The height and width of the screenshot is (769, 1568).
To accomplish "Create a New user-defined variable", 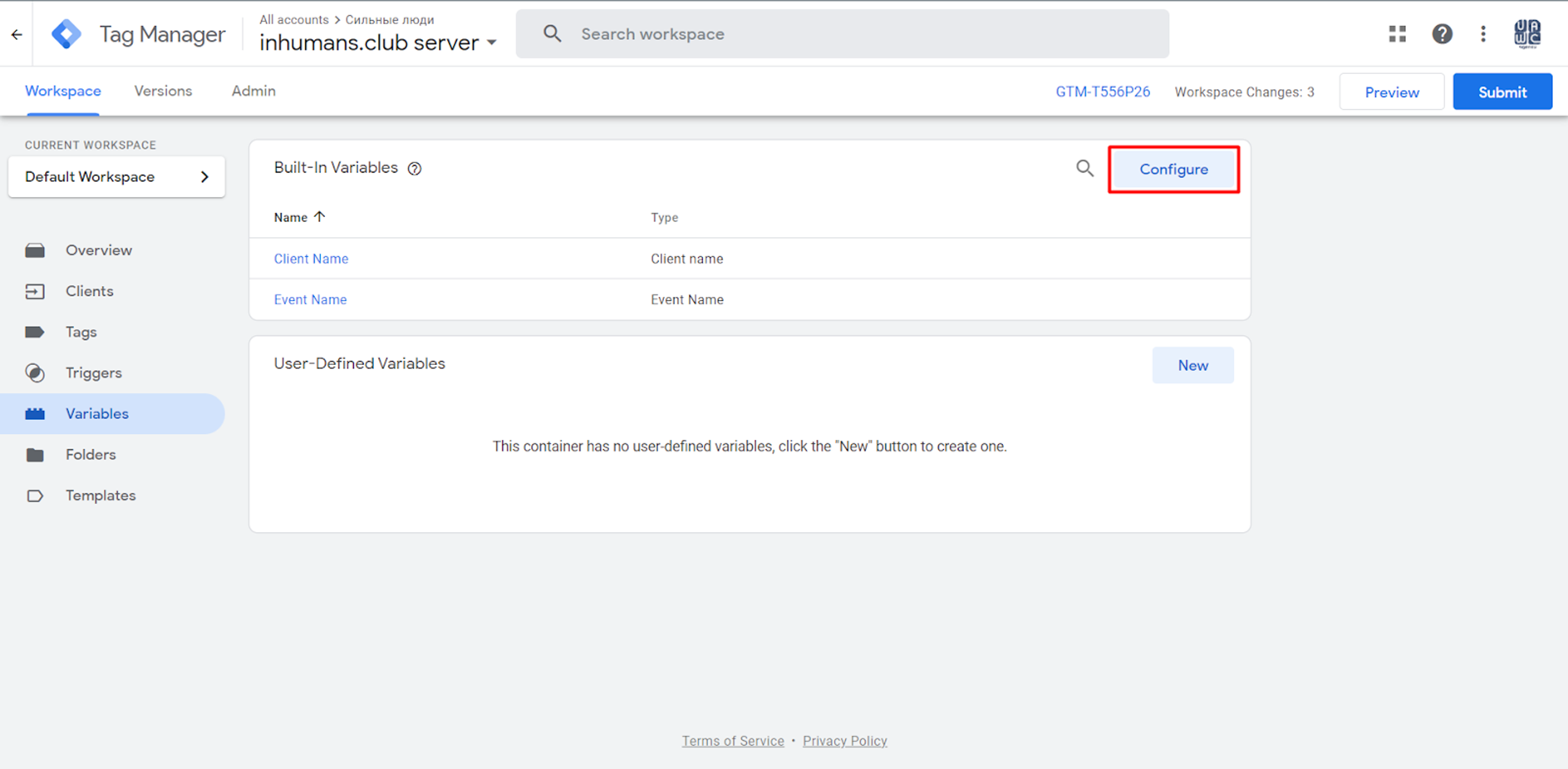I will (x=1192, y=366).
